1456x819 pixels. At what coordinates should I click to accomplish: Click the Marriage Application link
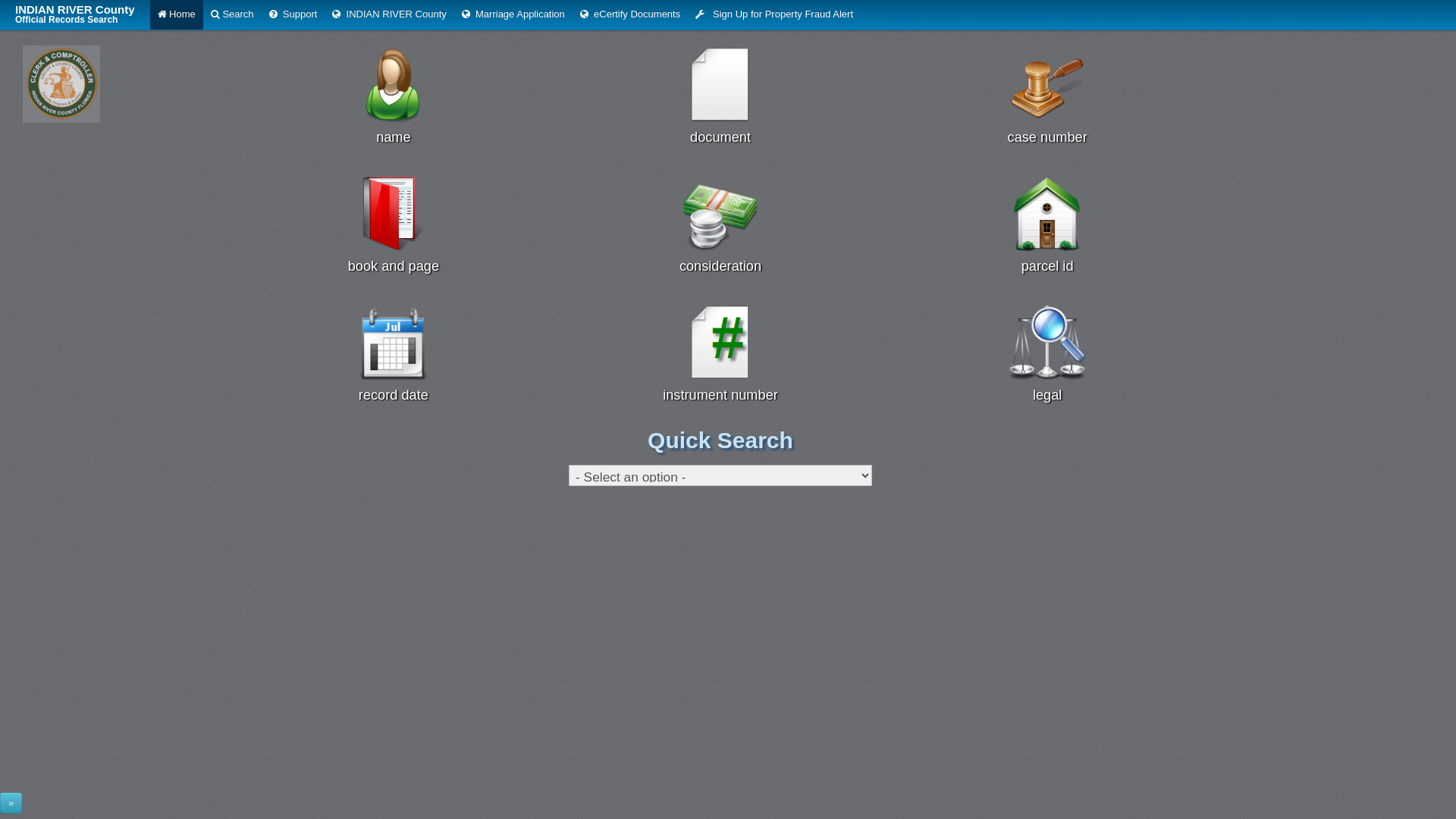[x=513, y=14]
